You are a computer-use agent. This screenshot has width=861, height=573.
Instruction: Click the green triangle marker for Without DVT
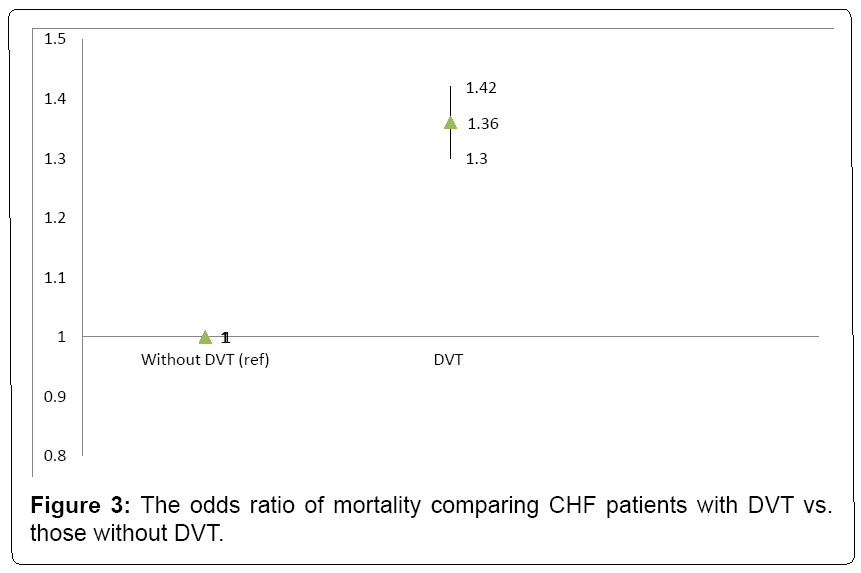[205, 337]
